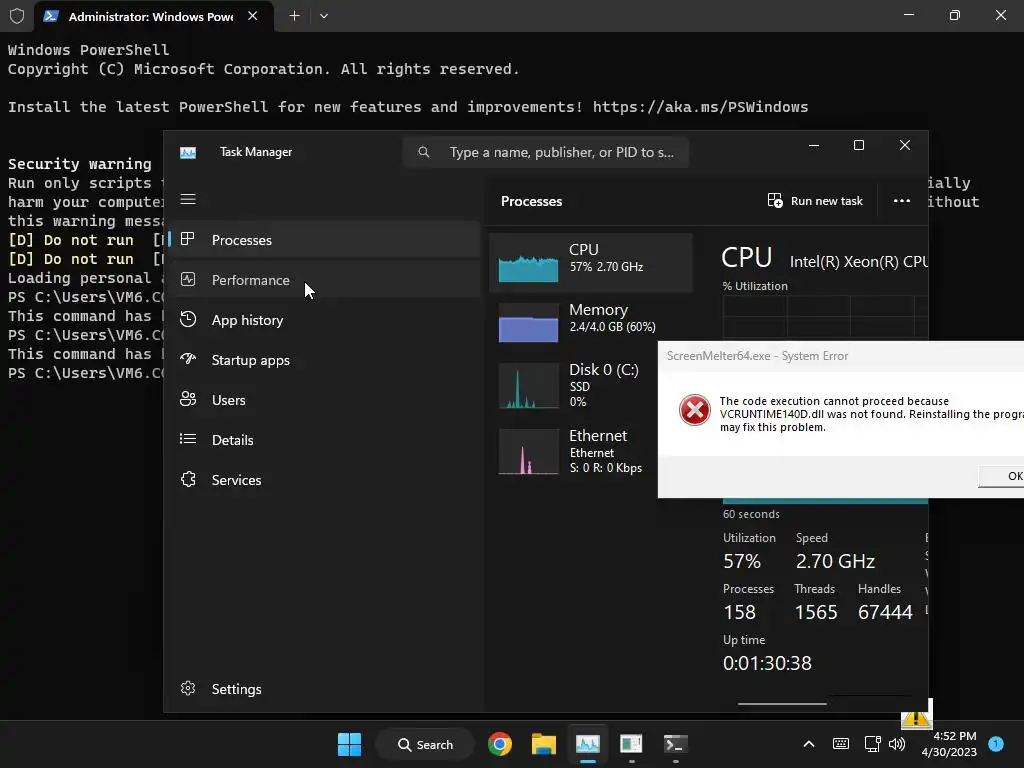Click the Terminal icon in taskbar
This screenshot has width=1024, height=768.
(675, 744)
